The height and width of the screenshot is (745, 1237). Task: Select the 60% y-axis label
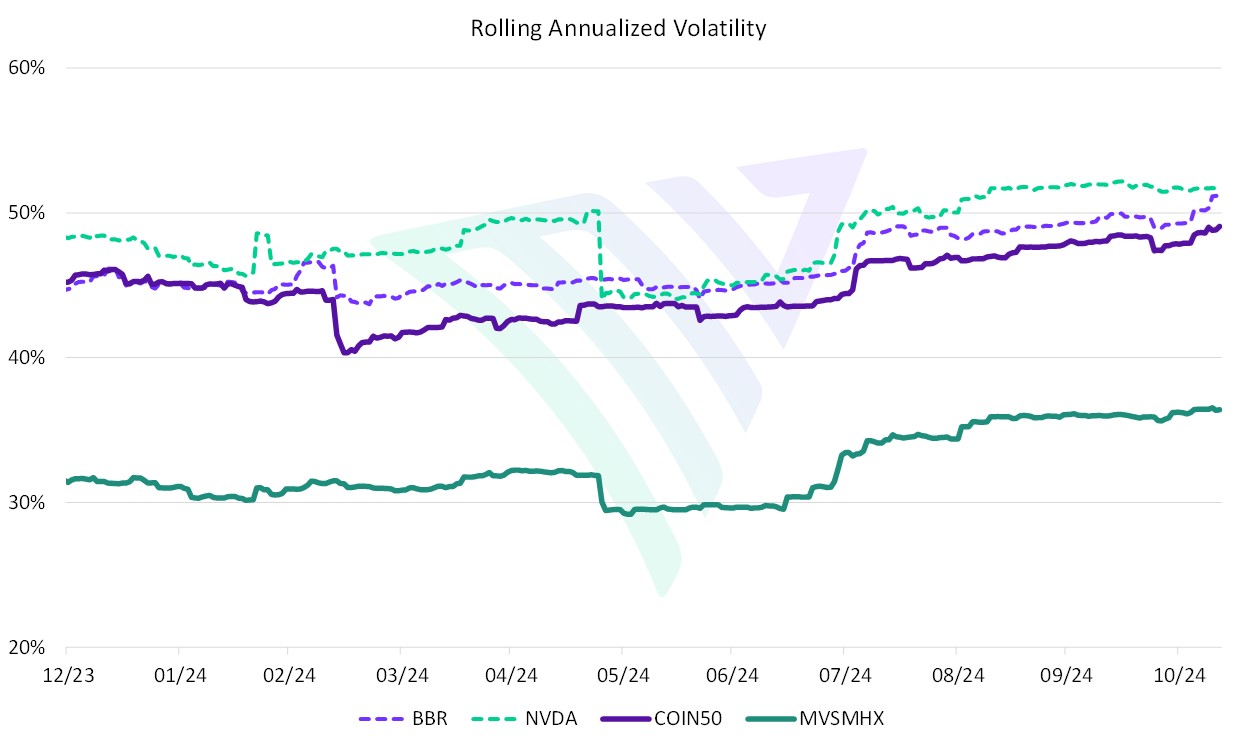coord(27,68)
